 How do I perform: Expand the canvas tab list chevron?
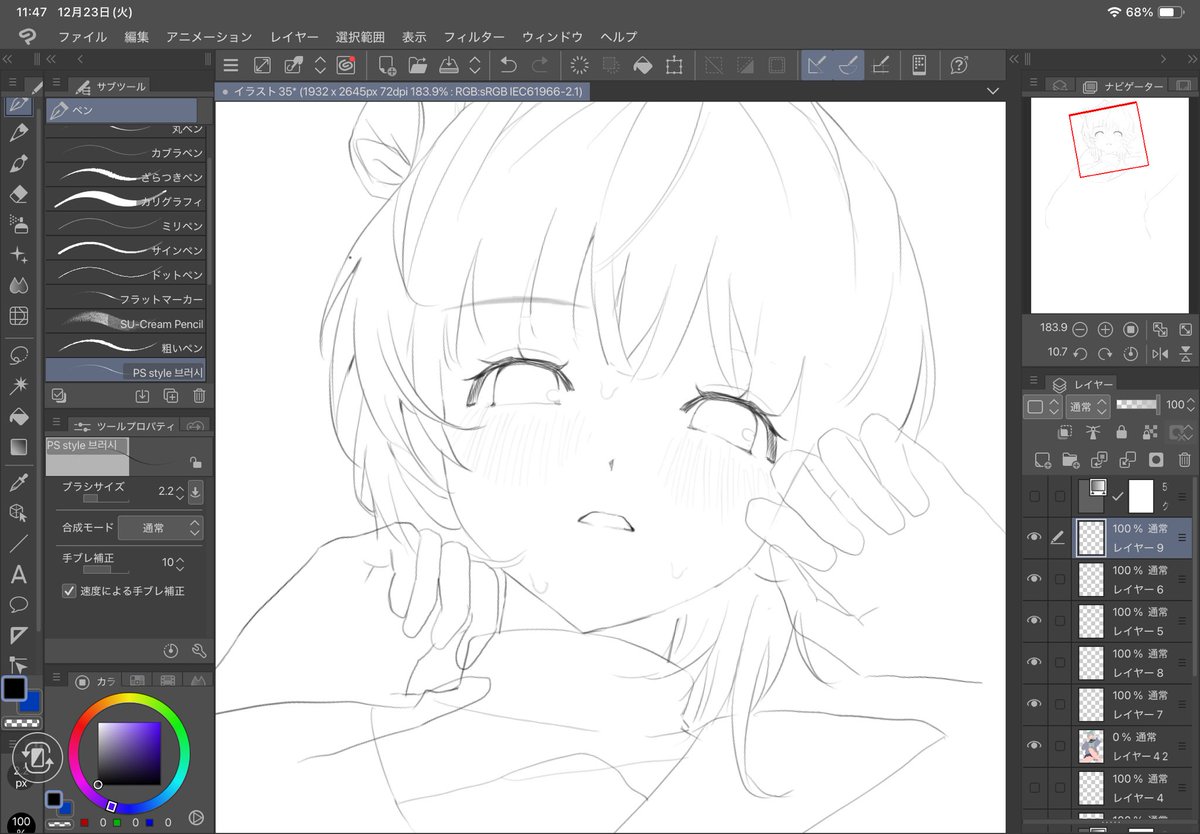(992, 91)
